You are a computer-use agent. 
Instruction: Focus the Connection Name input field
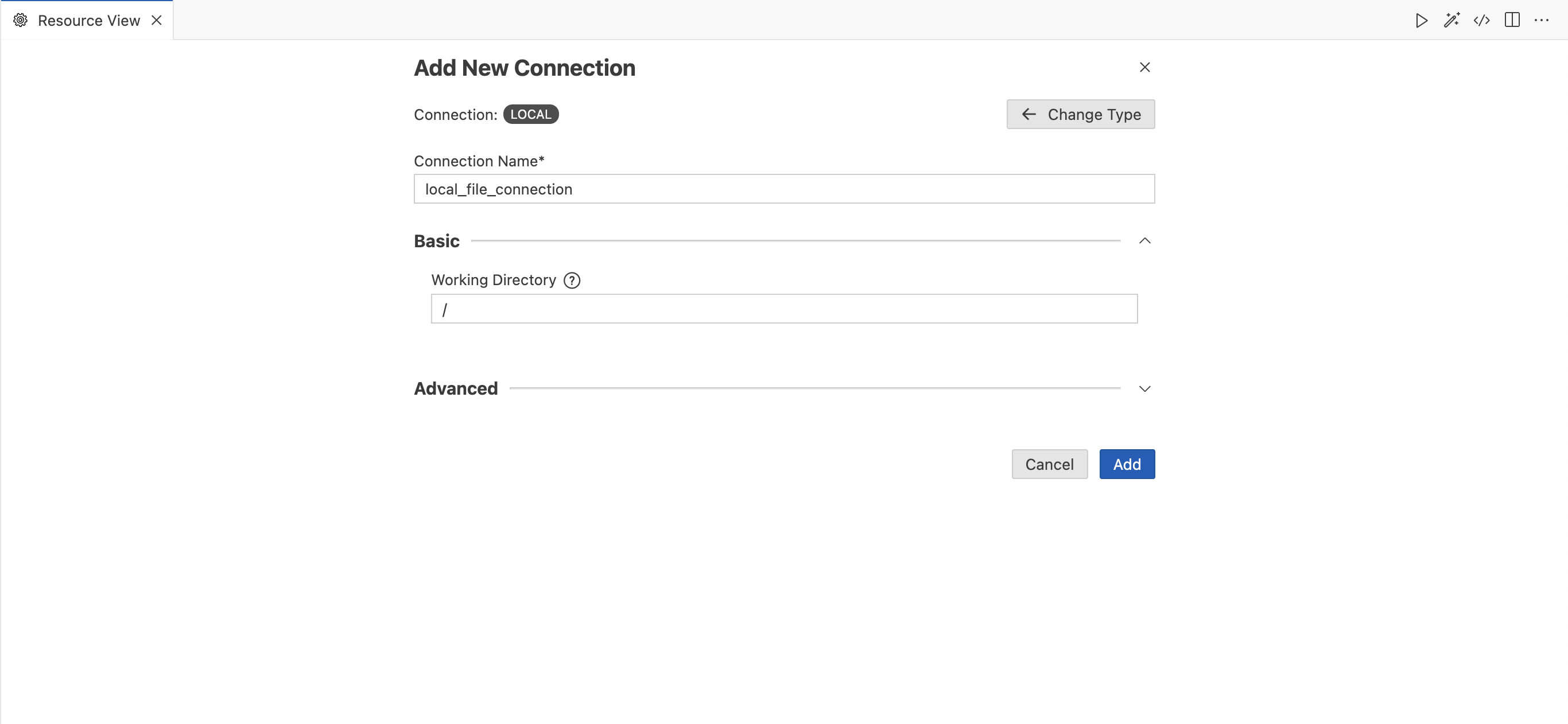click(784, 189)
